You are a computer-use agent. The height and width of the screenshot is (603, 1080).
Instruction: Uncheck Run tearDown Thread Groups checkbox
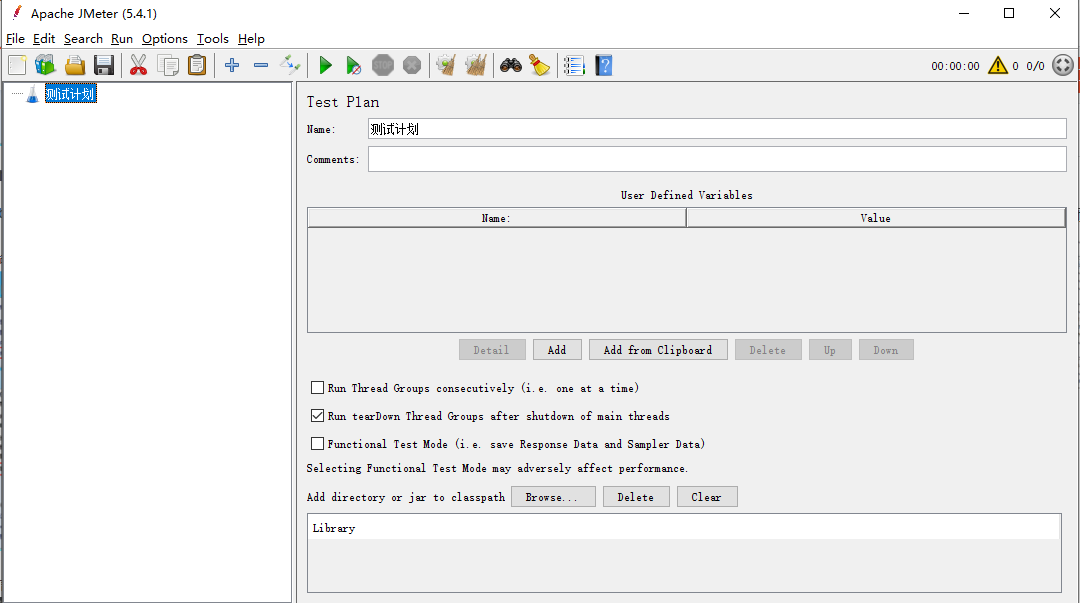coord(318,416)
